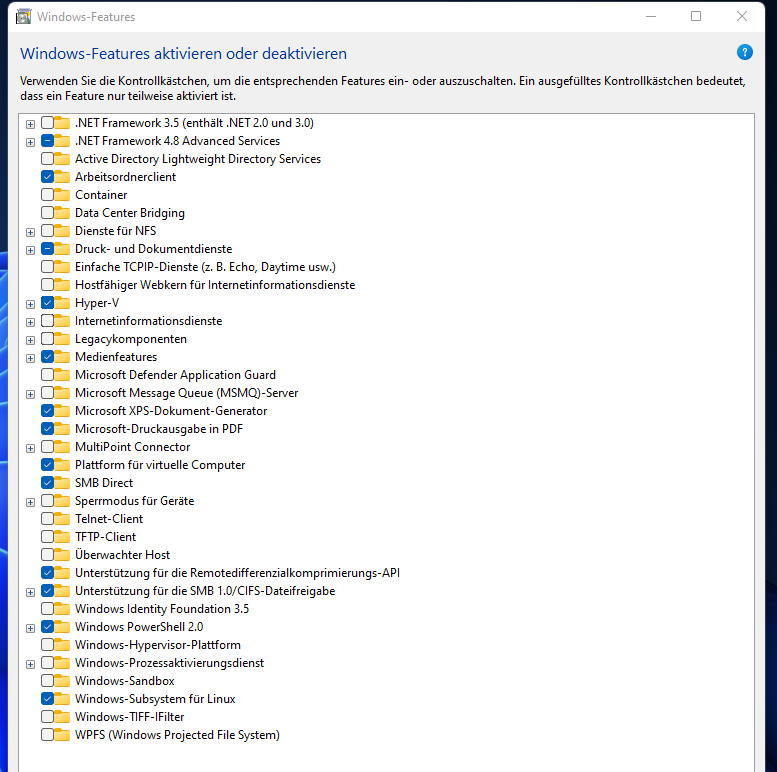This screenshot has height=772, width=777.
Task: Click the folder icon beside Legacykomponenten
Action: click(x=62, y=339)
